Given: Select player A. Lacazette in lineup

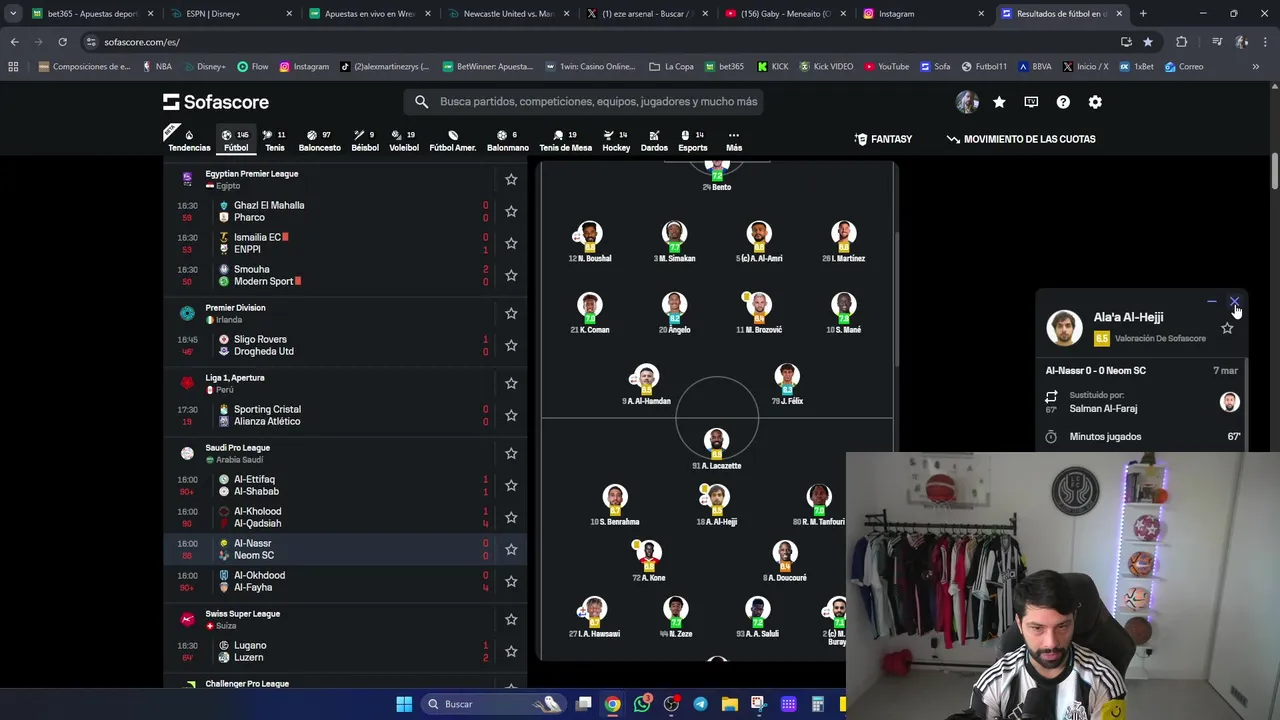Looking at the screenshot, I should (x=716, y=449).
